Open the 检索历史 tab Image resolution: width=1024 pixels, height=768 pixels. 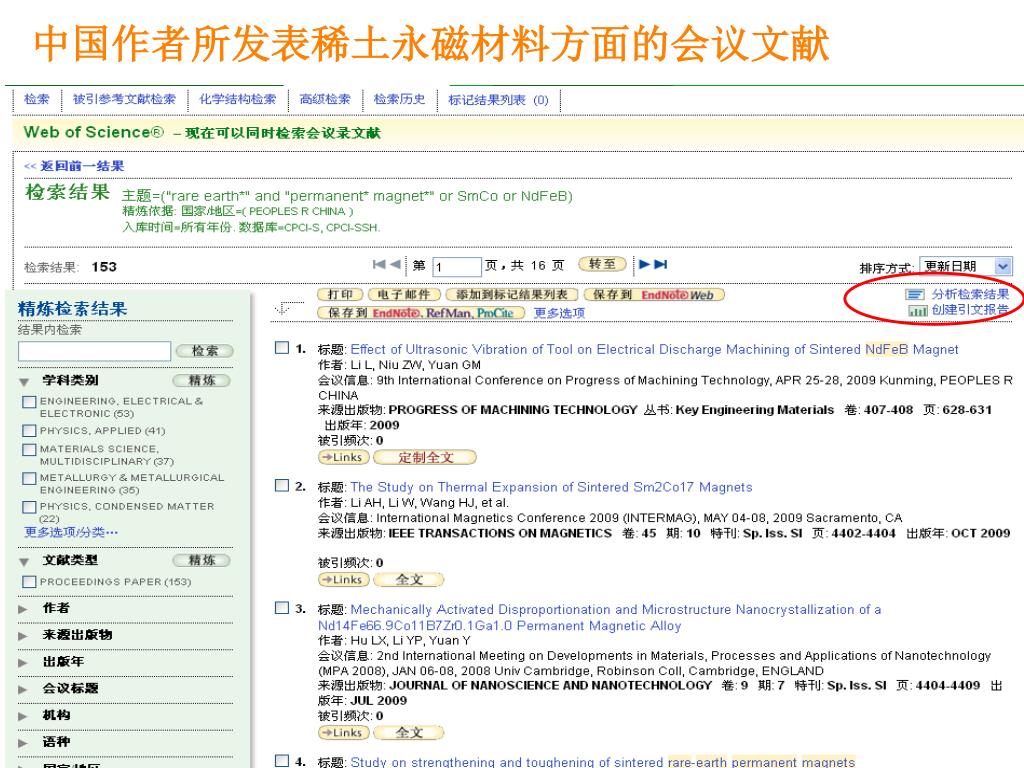[x=399, y=99]
